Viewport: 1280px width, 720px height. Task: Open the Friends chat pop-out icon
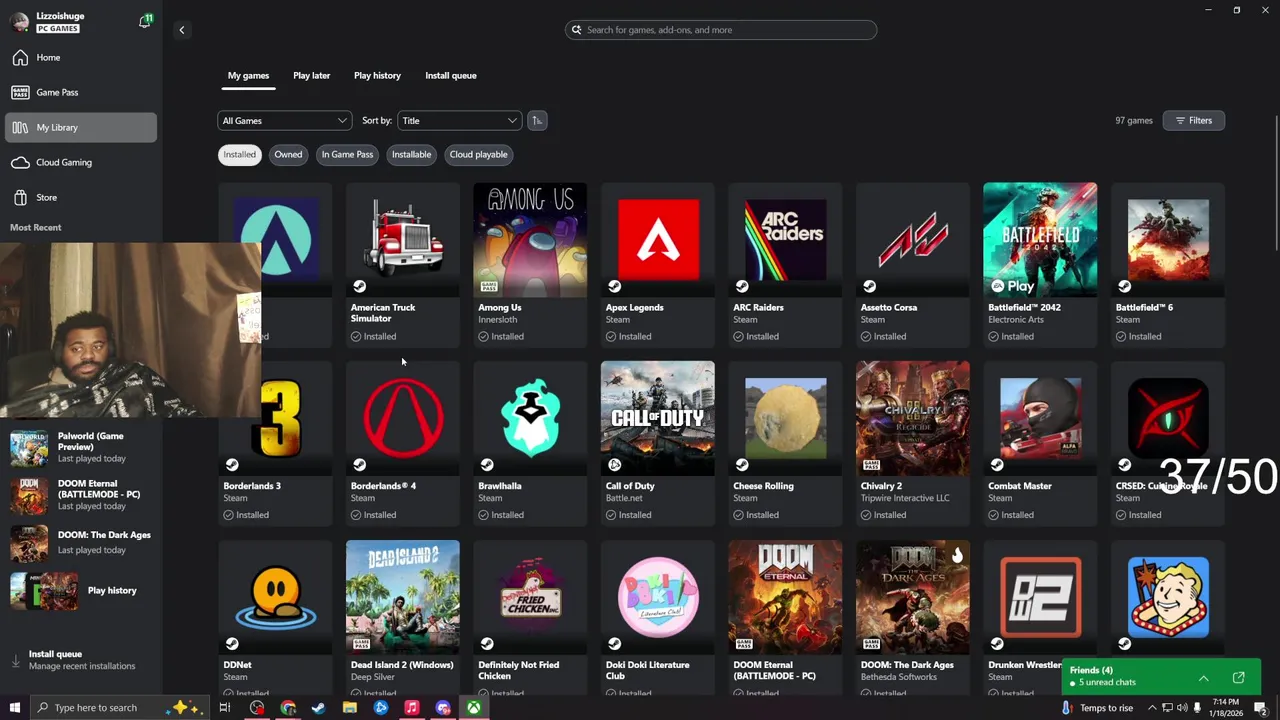[x=1238, y=678]
